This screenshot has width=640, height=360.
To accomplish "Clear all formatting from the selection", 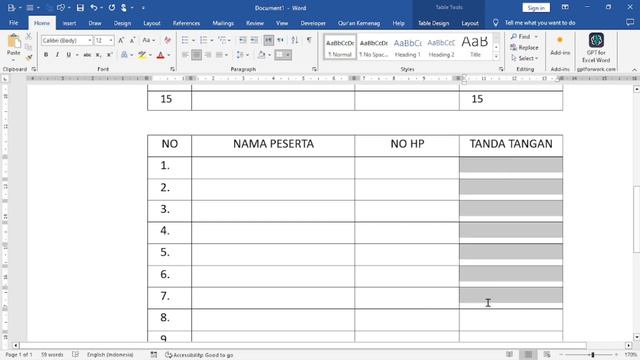I will point(167,40).
